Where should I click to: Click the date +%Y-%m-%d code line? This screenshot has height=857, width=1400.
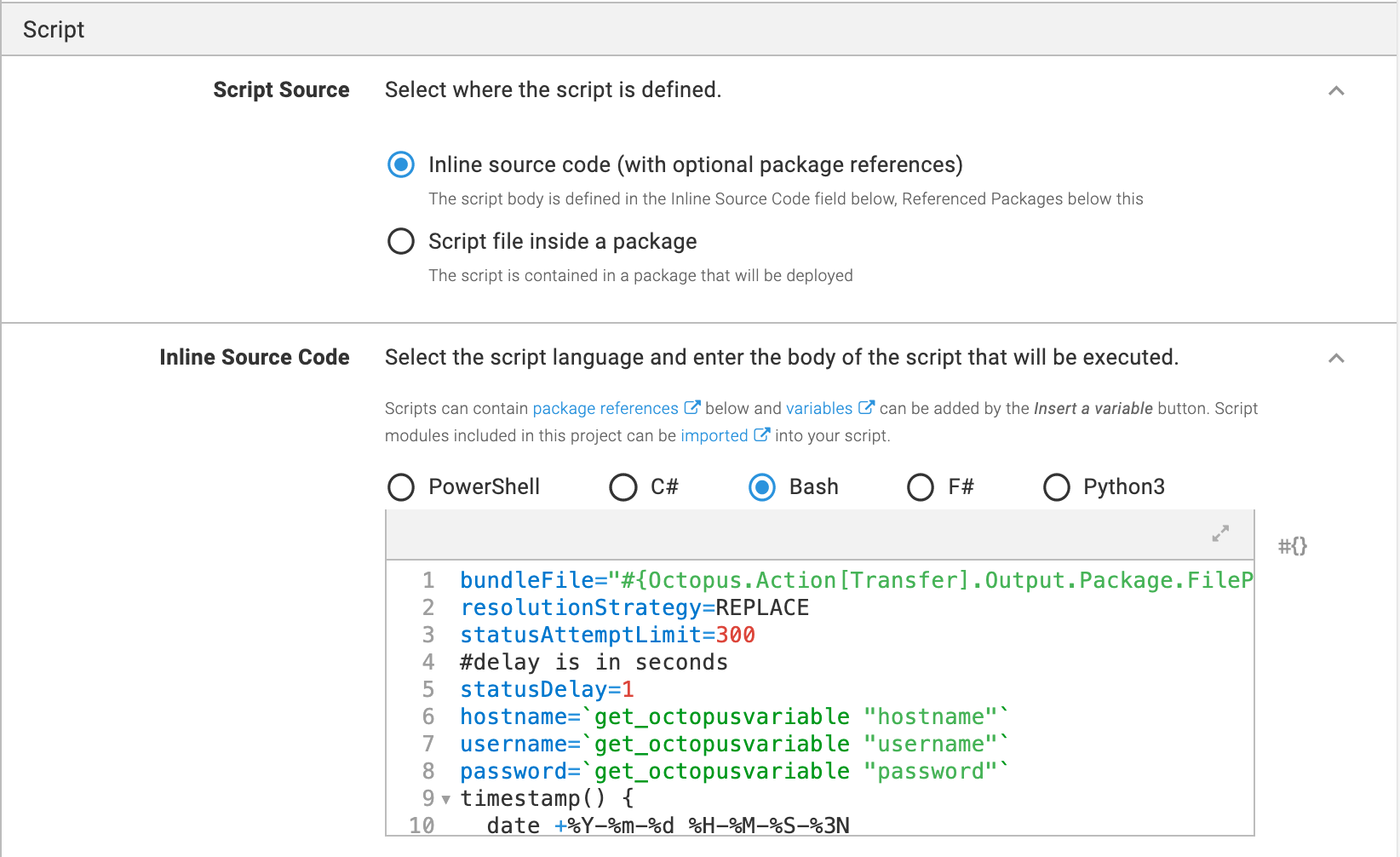point(668,825)
